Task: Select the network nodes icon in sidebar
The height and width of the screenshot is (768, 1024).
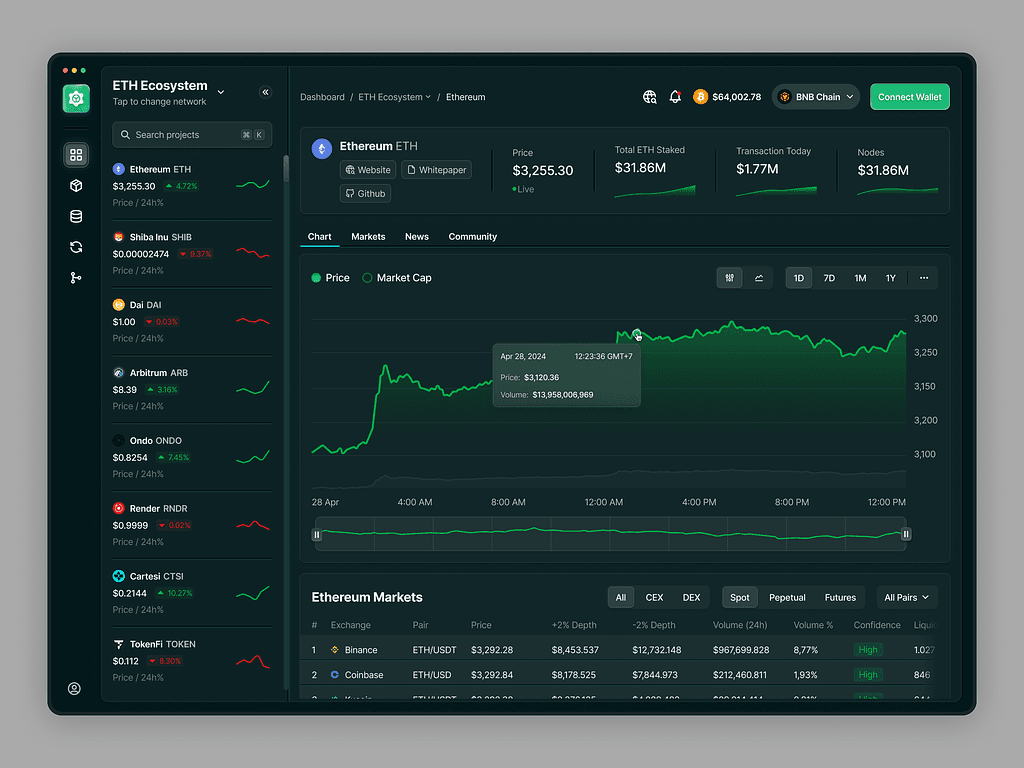Action: 76,278
